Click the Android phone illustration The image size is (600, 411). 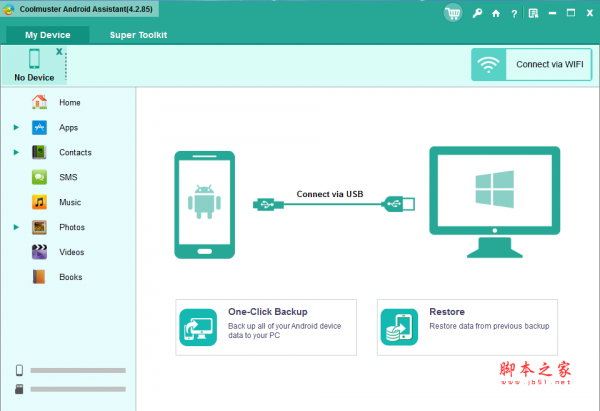tap(205, 205)
